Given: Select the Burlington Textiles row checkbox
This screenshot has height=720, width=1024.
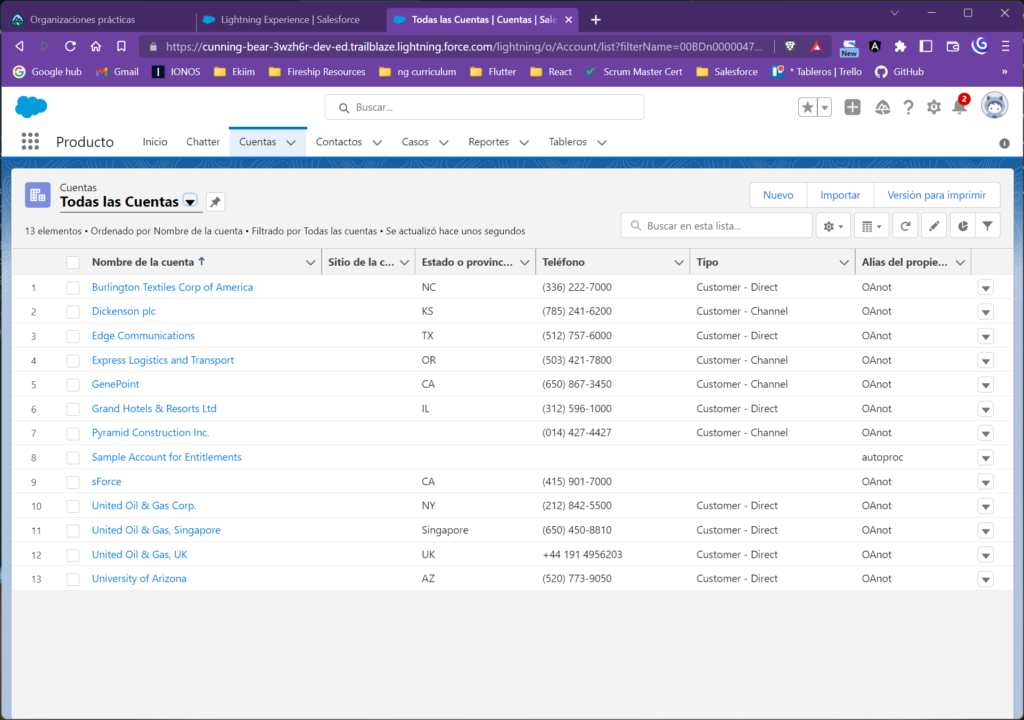Looking at the screenshot, I should 72,287.
